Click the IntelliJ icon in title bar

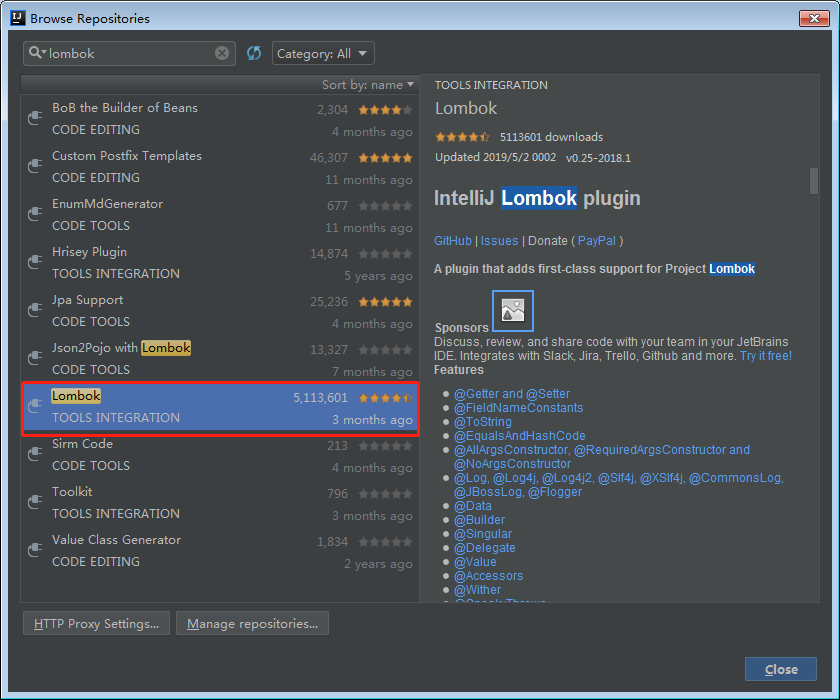[18, 18]
